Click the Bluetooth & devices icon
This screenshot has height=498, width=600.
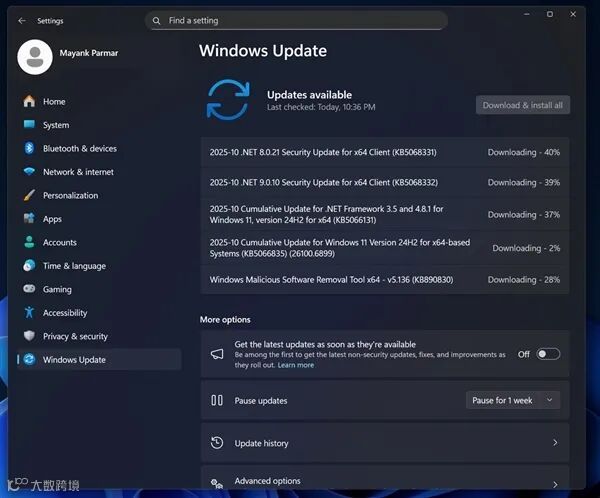29,148
